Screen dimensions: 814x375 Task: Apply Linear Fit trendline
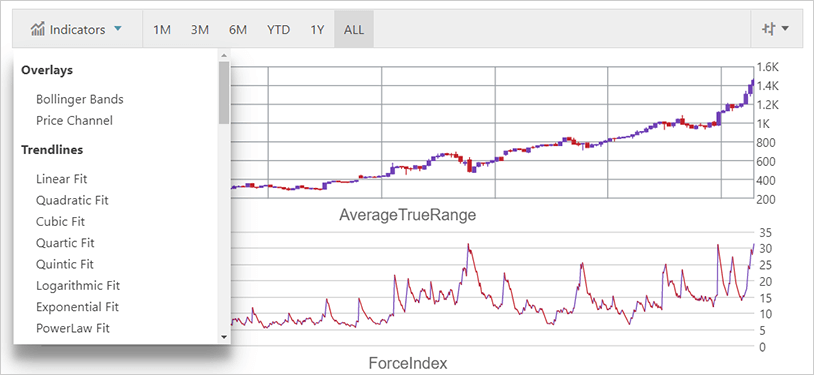click(62, 179)
